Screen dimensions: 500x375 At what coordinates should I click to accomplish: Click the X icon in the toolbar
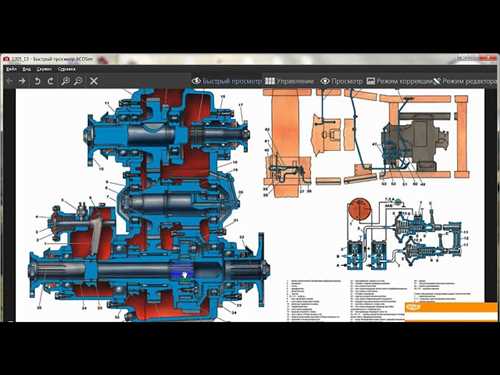tap(94, 81)
